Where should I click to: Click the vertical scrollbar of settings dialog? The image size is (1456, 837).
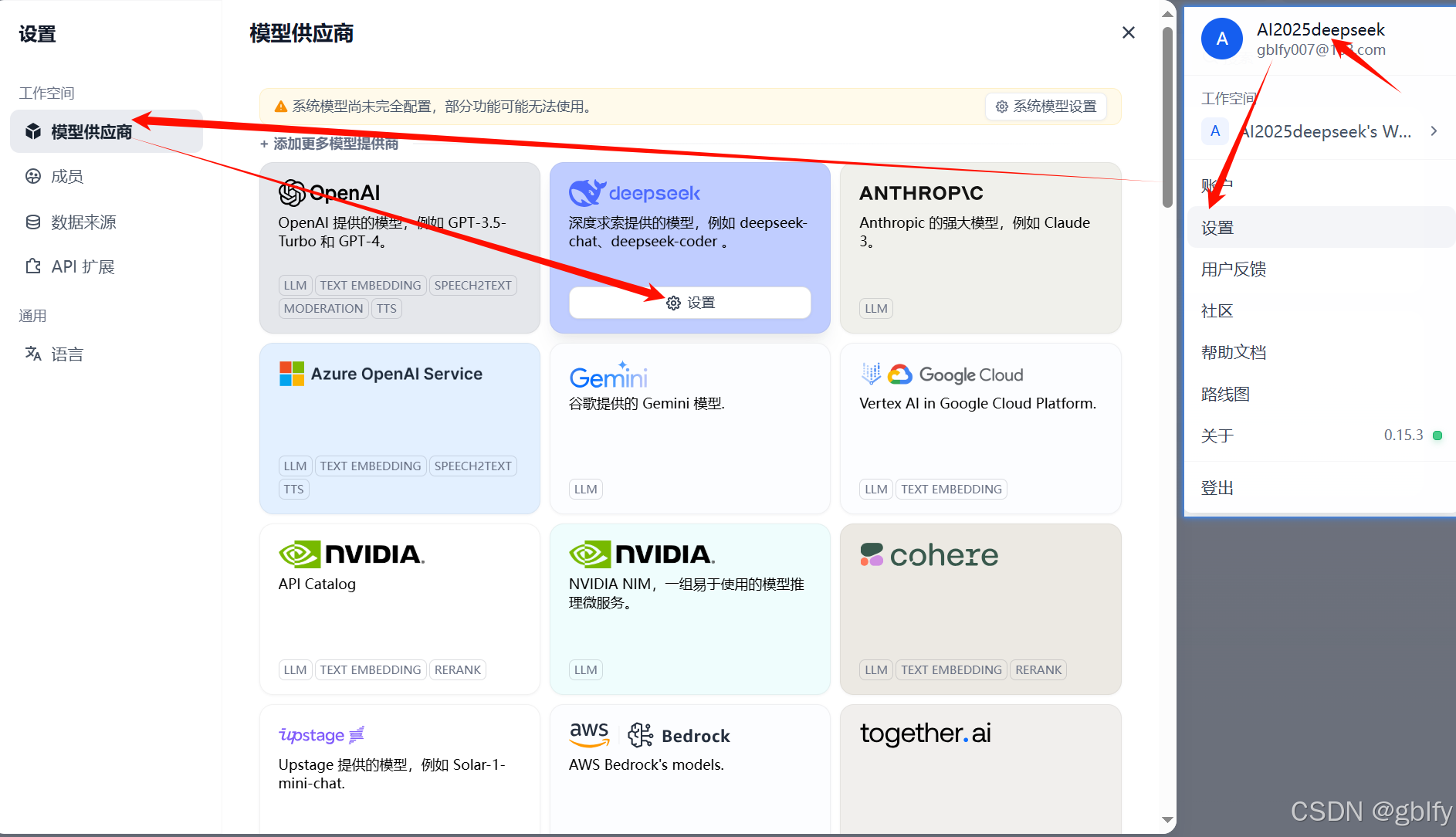click(1167, 116)
